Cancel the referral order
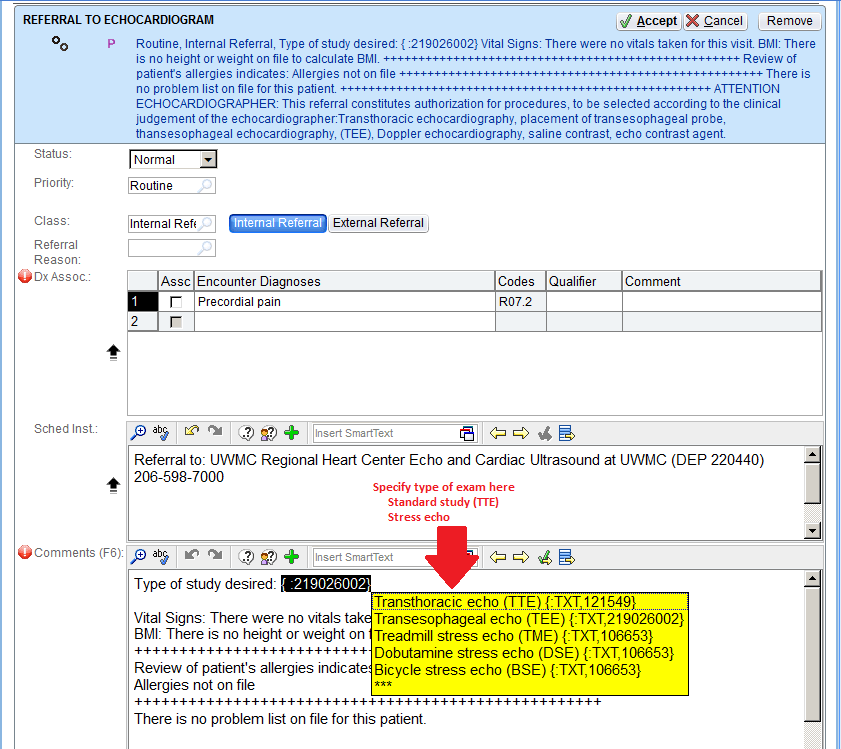 [x=715, y=21]
